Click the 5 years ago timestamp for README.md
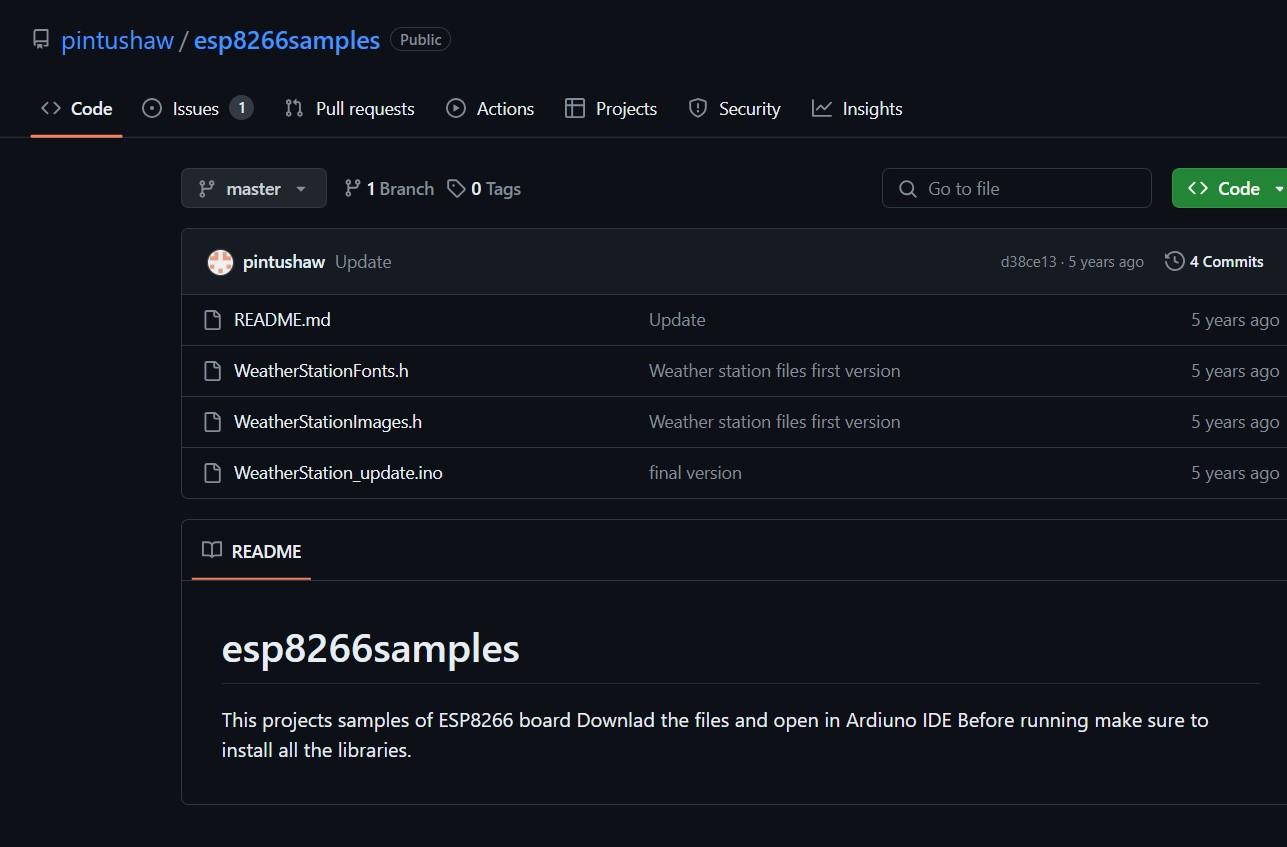Image resolution: width=1287 pixels, height=847 pixels. pyautogui.click(x=1235, y=320)
